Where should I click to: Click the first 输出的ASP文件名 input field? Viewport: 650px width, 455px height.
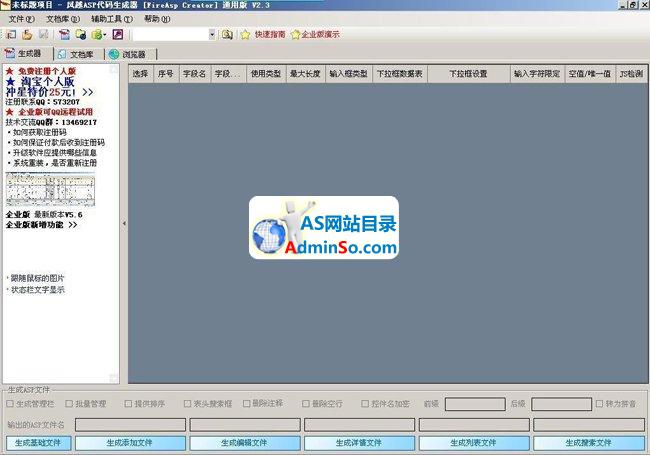[130, 424]
